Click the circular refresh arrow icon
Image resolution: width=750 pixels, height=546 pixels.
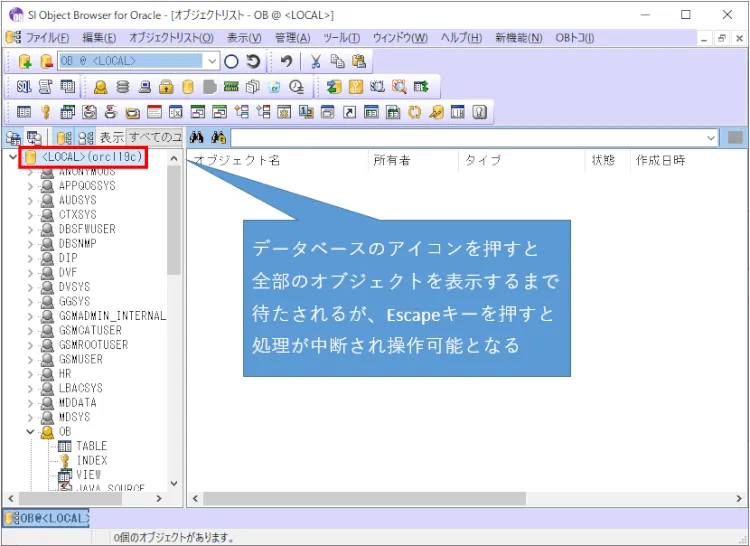(x=253, y=61)
